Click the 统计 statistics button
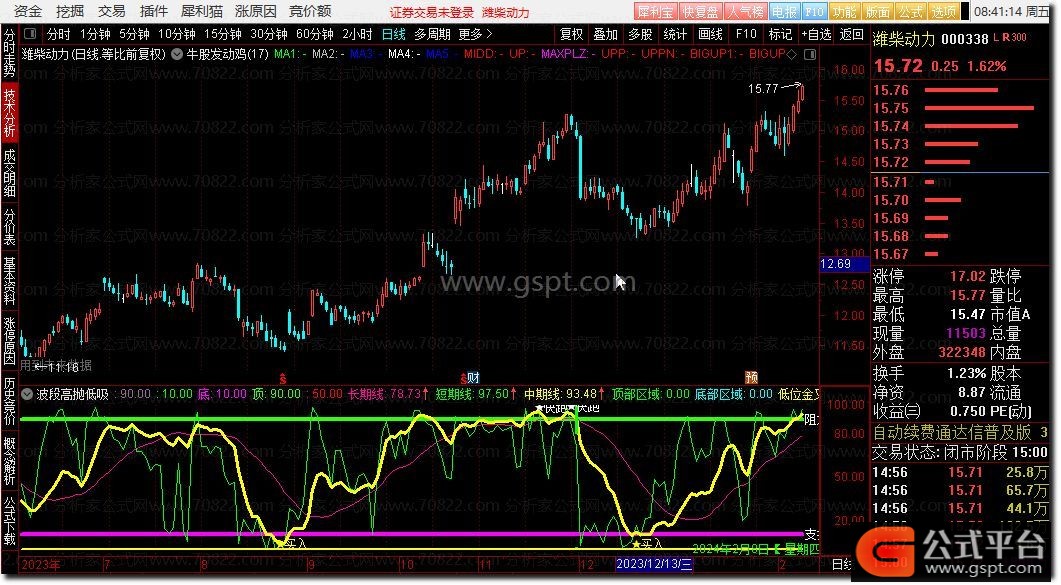 (675, 34)
